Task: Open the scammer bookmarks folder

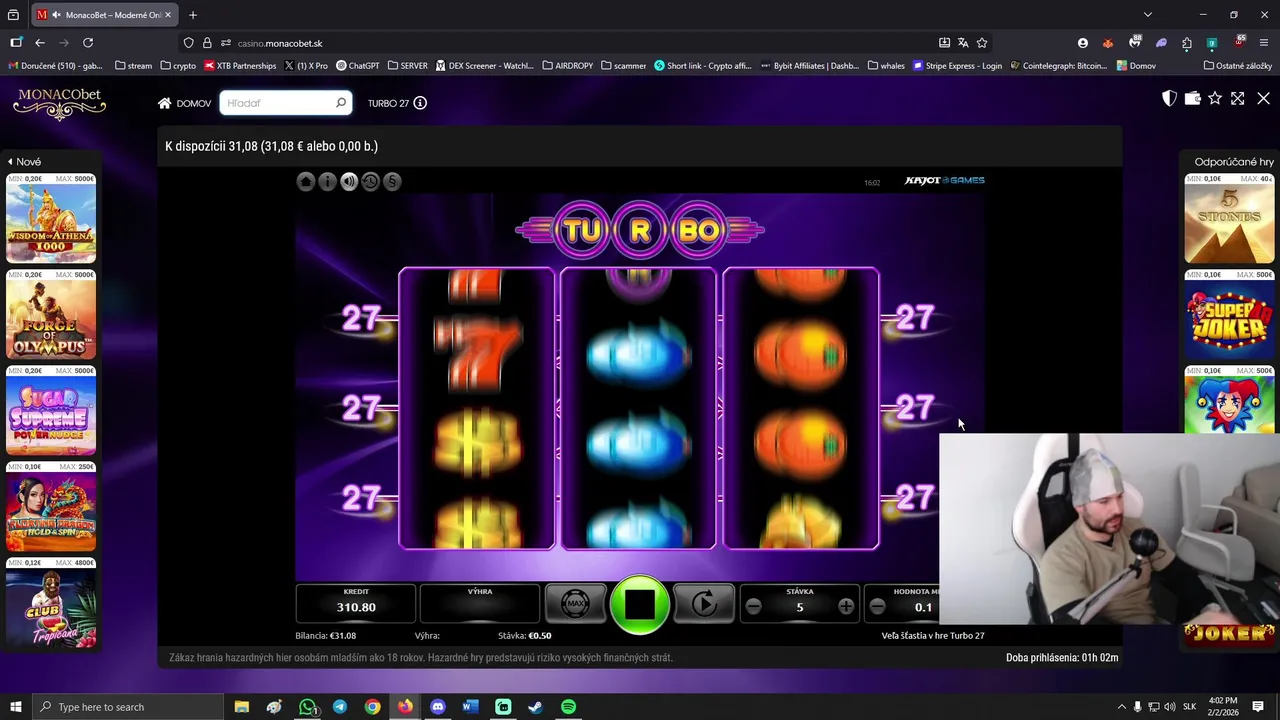Action: 623,66
